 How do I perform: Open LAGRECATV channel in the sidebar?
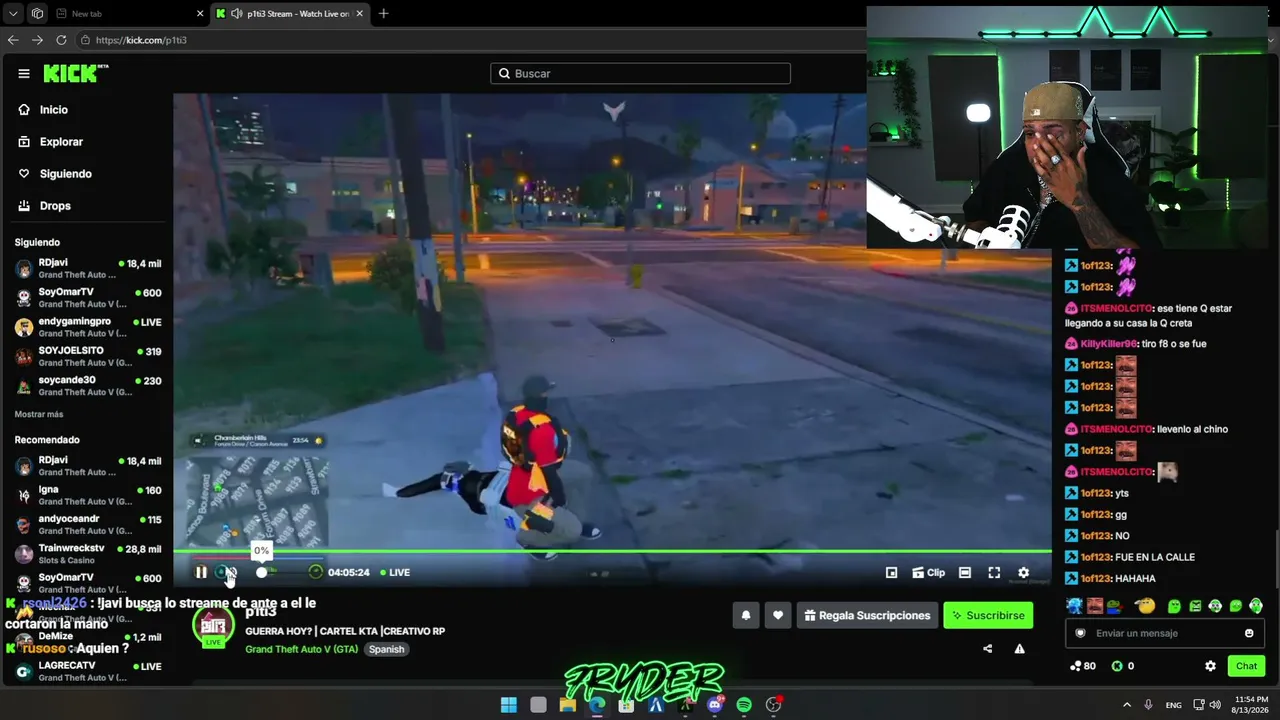pyautogui.click(x=88, y=670)
